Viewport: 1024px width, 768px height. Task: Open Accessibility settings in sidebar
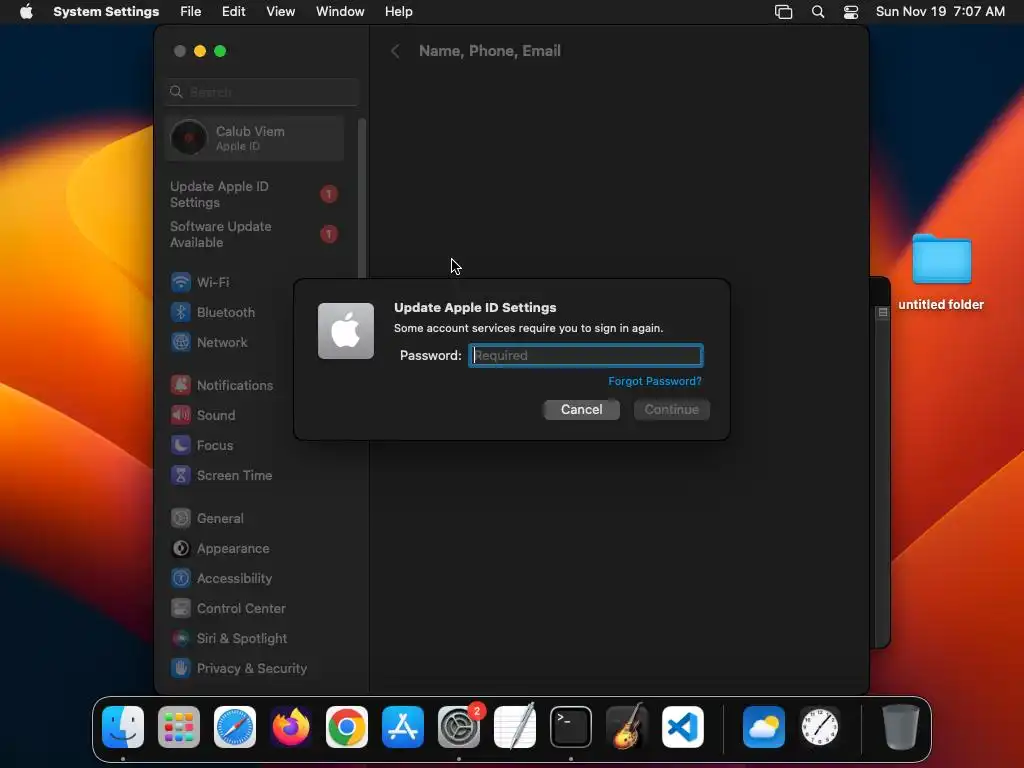pos(255,579)
